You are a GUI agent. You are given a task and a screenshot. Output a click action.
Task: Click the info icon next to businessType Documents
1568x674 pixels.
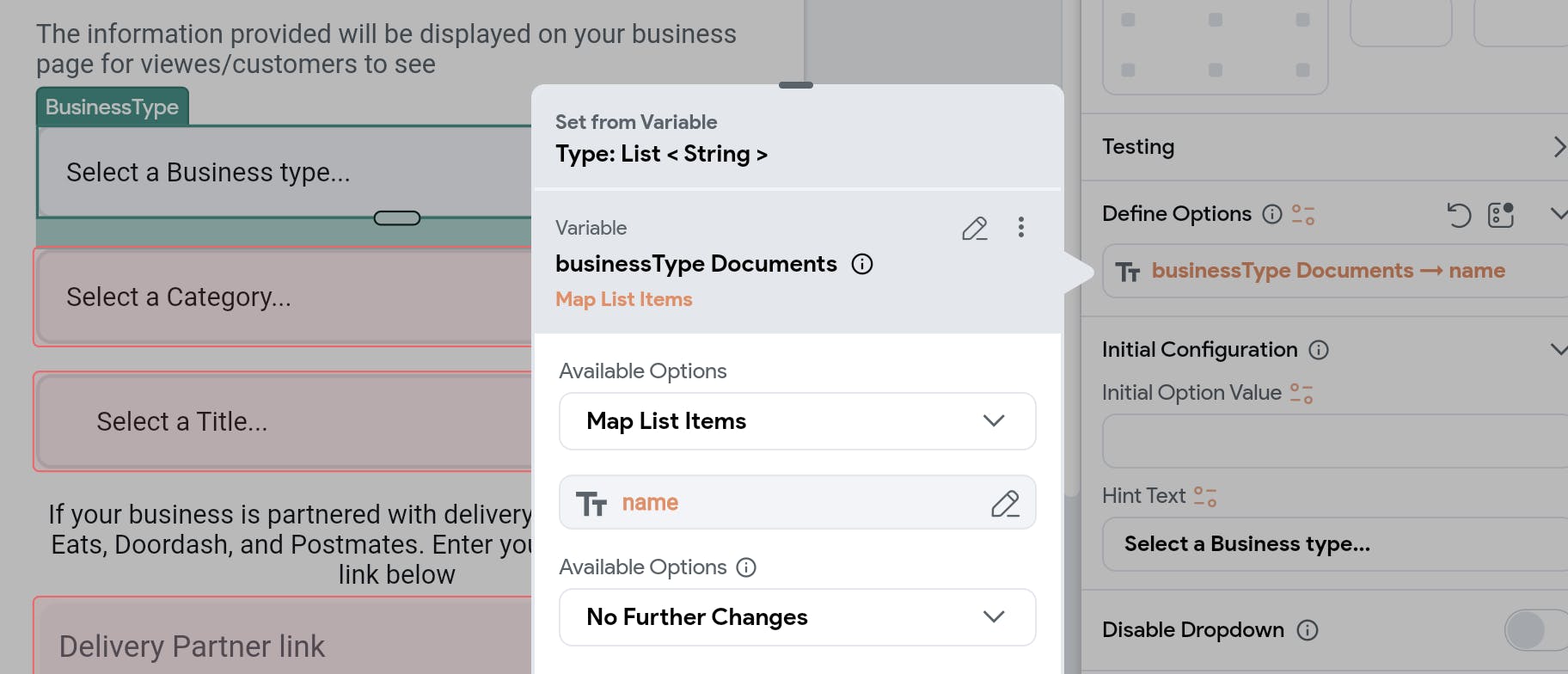[x=861, y=264]
